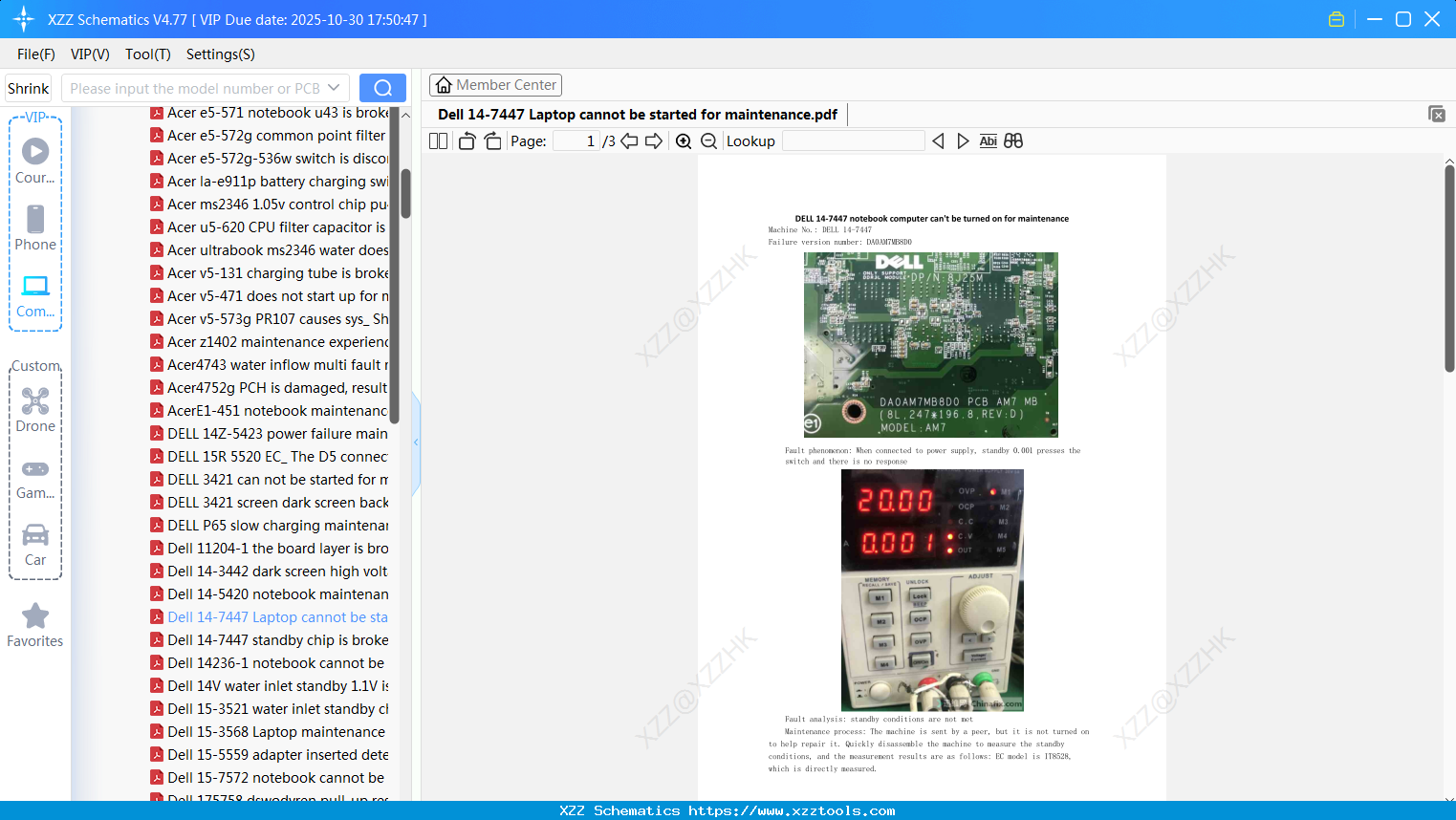Open Acer4752g PCH is damaged file
1456x820 pixels.
click(269, 388)
